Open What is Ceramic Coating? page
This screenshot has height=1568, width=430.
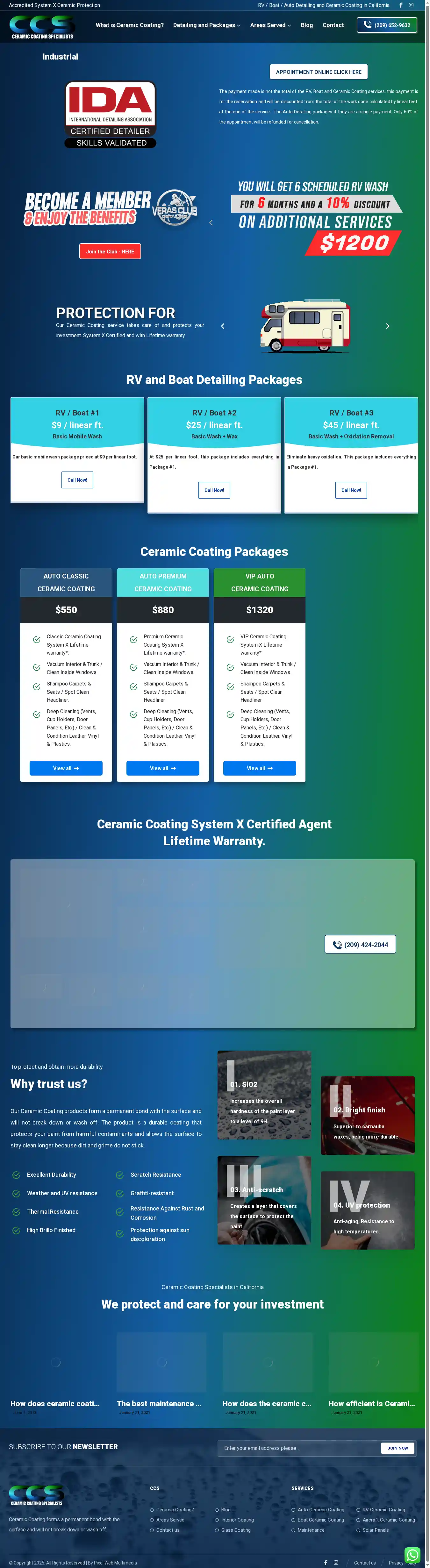tap(129, 25)
